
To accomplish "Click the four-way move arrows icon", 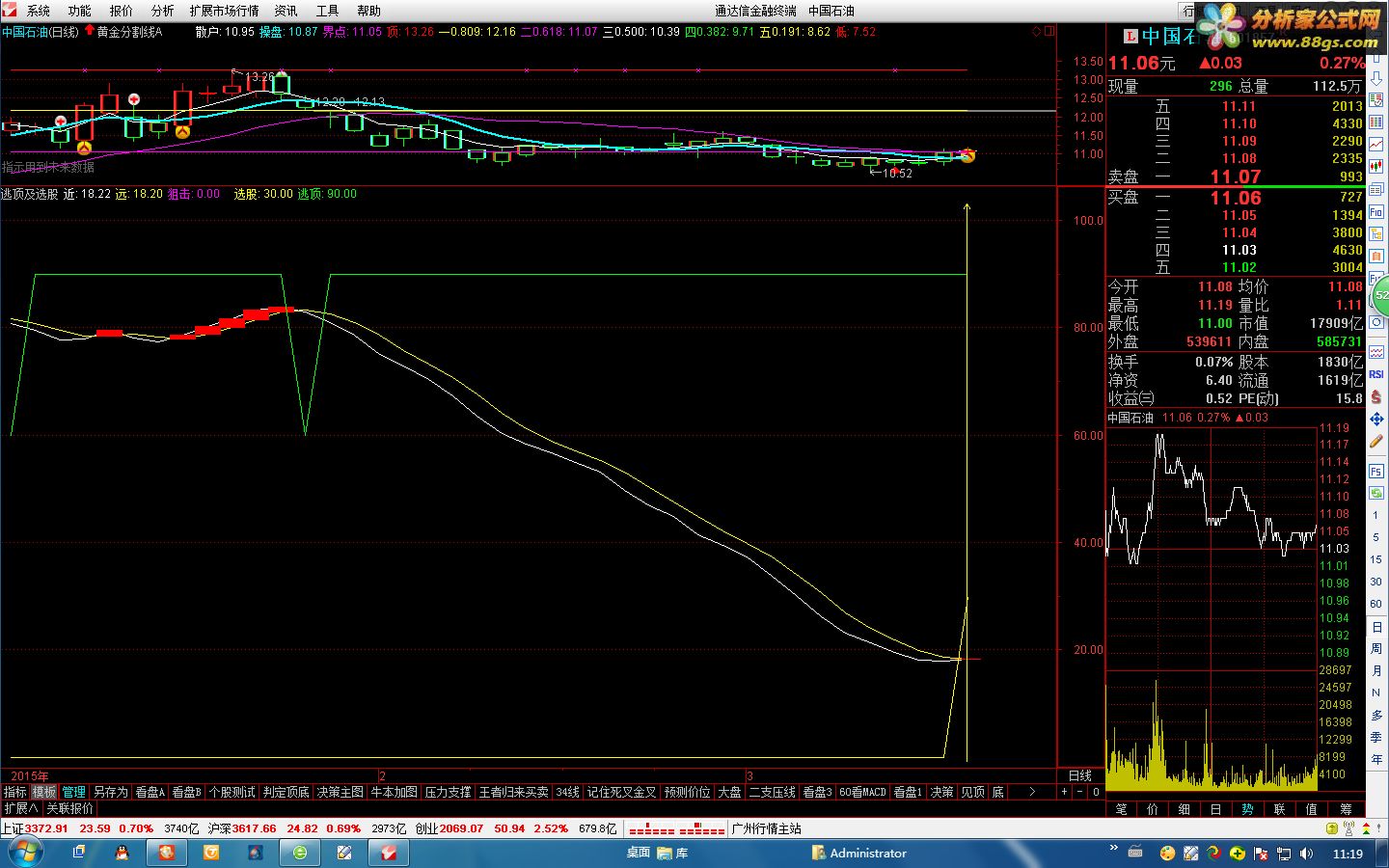I will [x=1376, y=419].
